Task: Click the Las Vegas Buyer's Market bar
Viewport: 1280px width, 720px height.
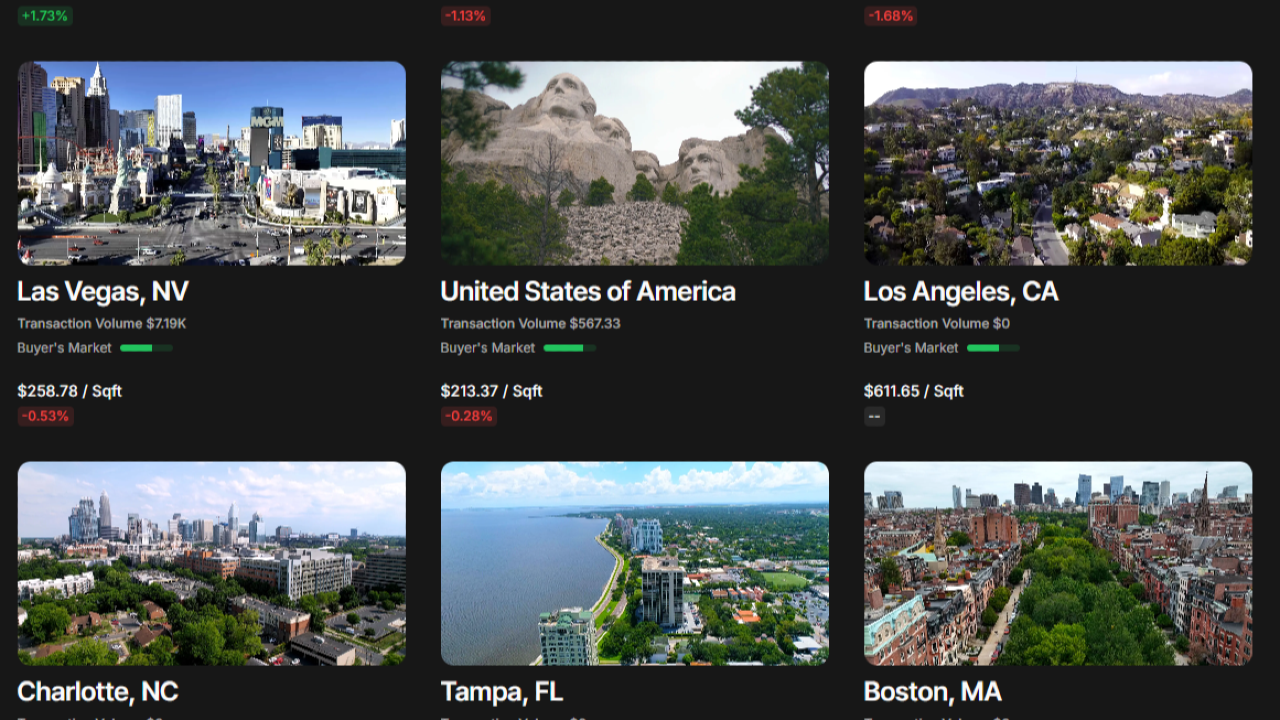Action: 146,348
